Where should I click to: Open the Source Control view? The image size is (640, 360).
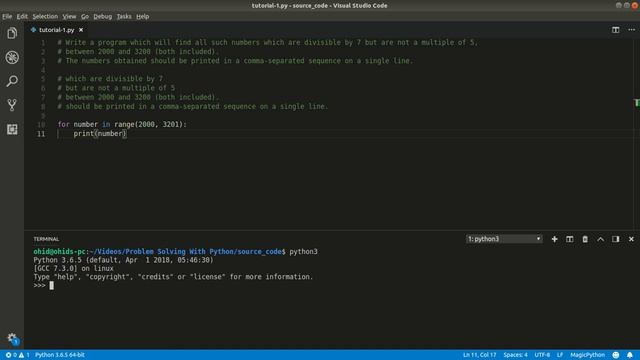pos(12,105)
